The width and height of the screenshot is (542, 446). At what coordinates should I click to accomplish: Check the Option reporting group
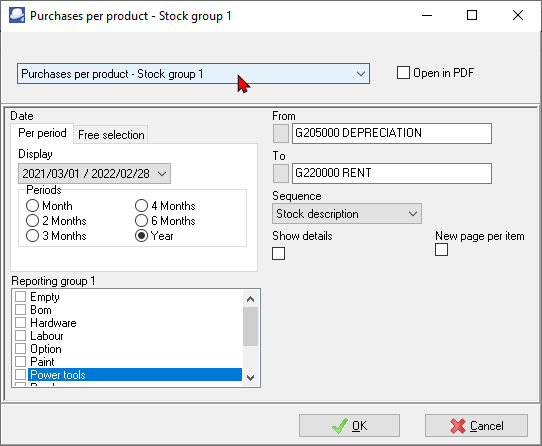21,349
